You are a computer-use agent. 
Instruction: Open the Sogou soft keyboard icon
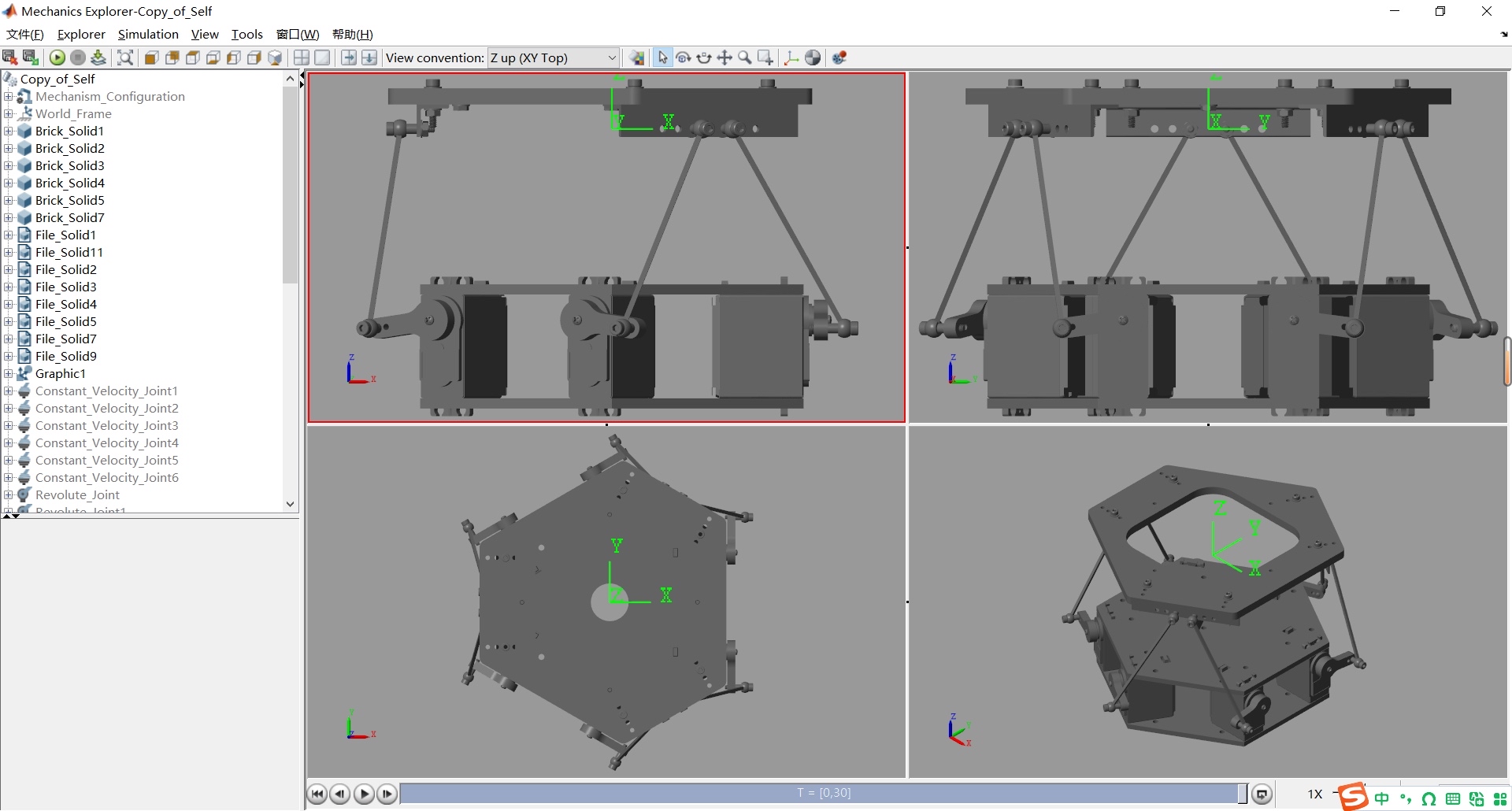[x=1453, y=799]
